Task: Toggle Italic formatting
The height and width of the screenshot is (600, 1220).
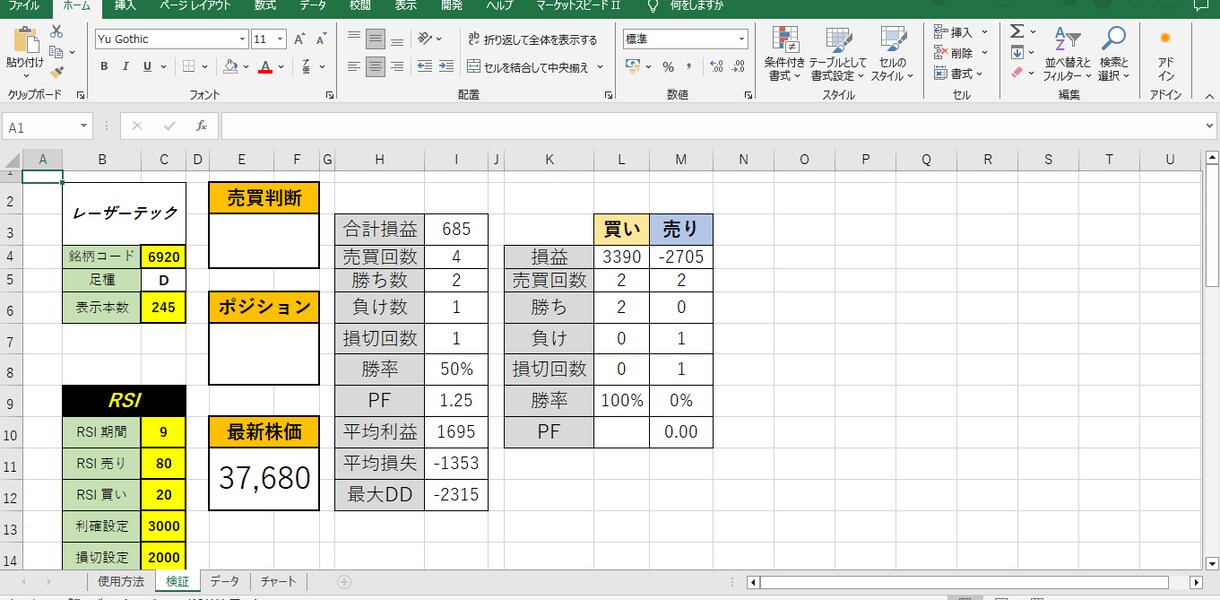Action: [x=126, y=67]
